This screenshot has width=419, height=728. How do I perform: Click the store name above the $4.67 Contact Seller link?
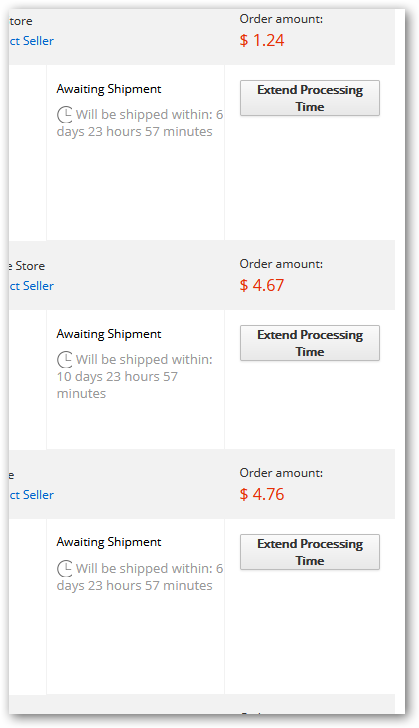point(27,266)
